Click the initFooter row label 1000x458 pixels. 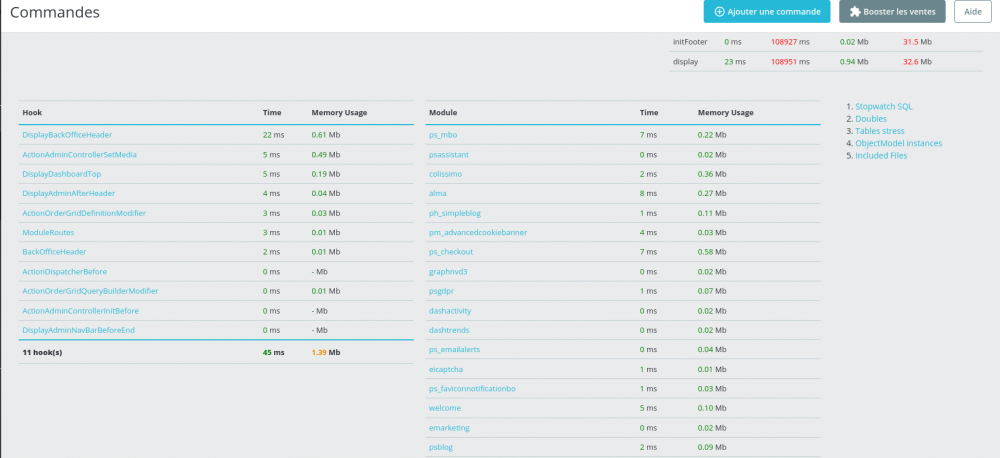coord(690,41)
